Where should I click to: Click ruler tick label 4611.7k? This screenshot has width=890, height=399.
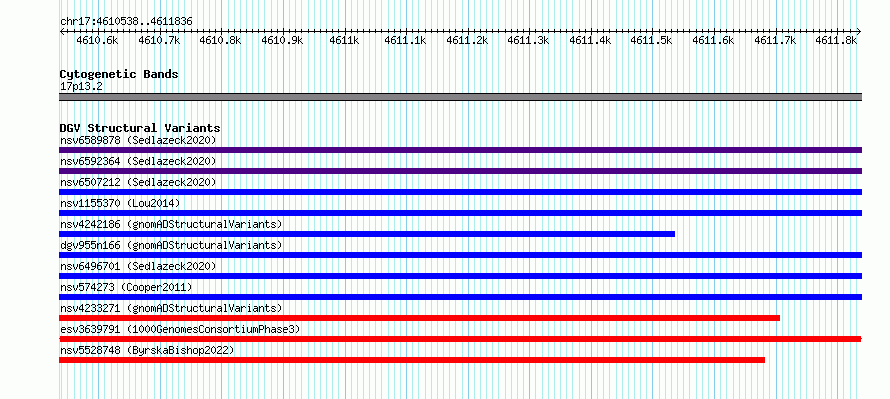point(775,40)
